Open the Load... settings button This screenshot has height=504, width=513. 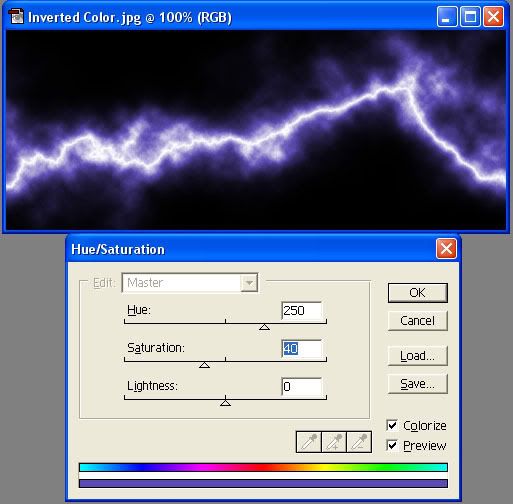click(x=418, y=356)
